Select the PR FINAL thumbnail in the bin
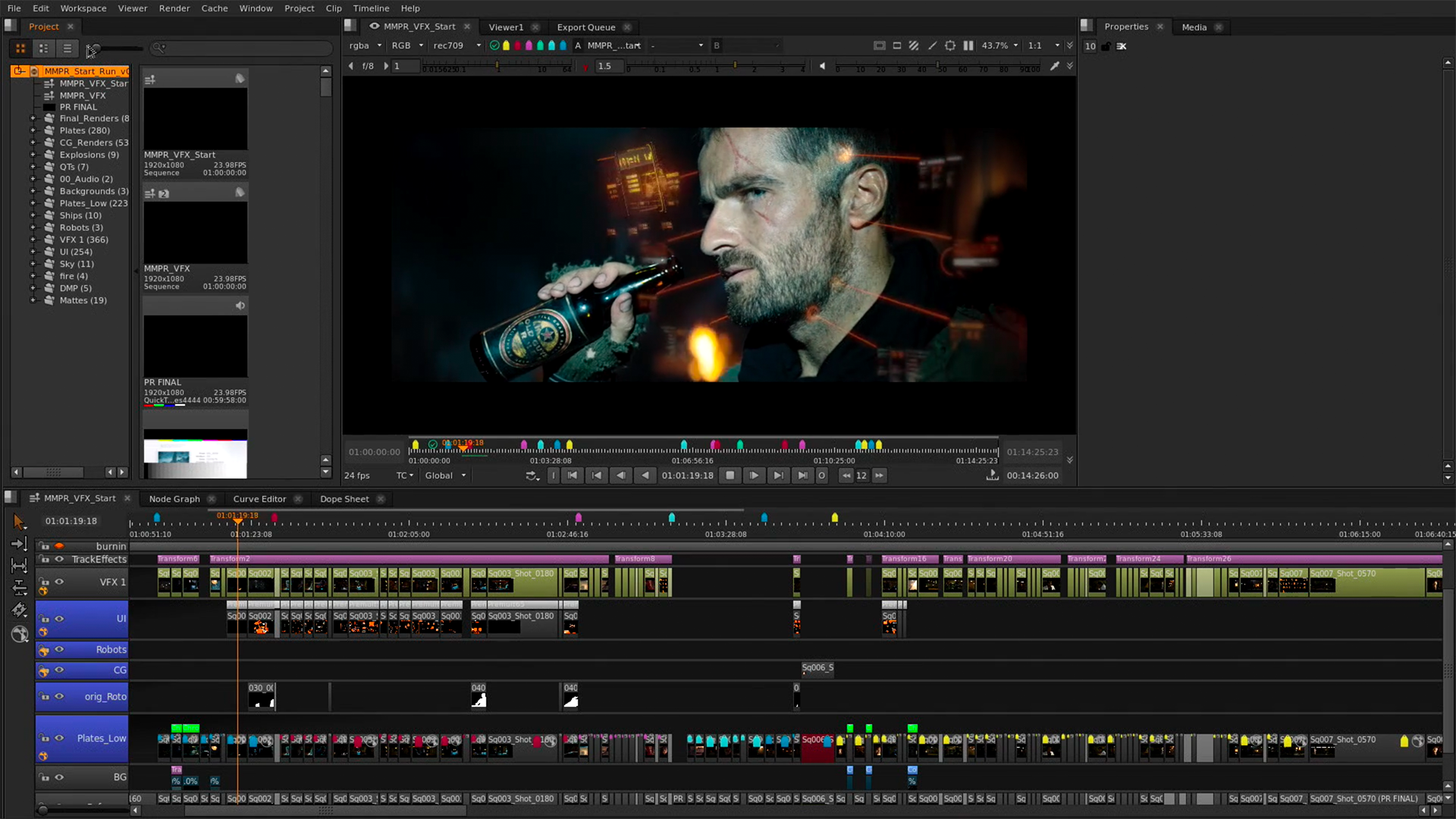Image resolution: width=1456 pixels, height=819 pixels. click(195, 347)
